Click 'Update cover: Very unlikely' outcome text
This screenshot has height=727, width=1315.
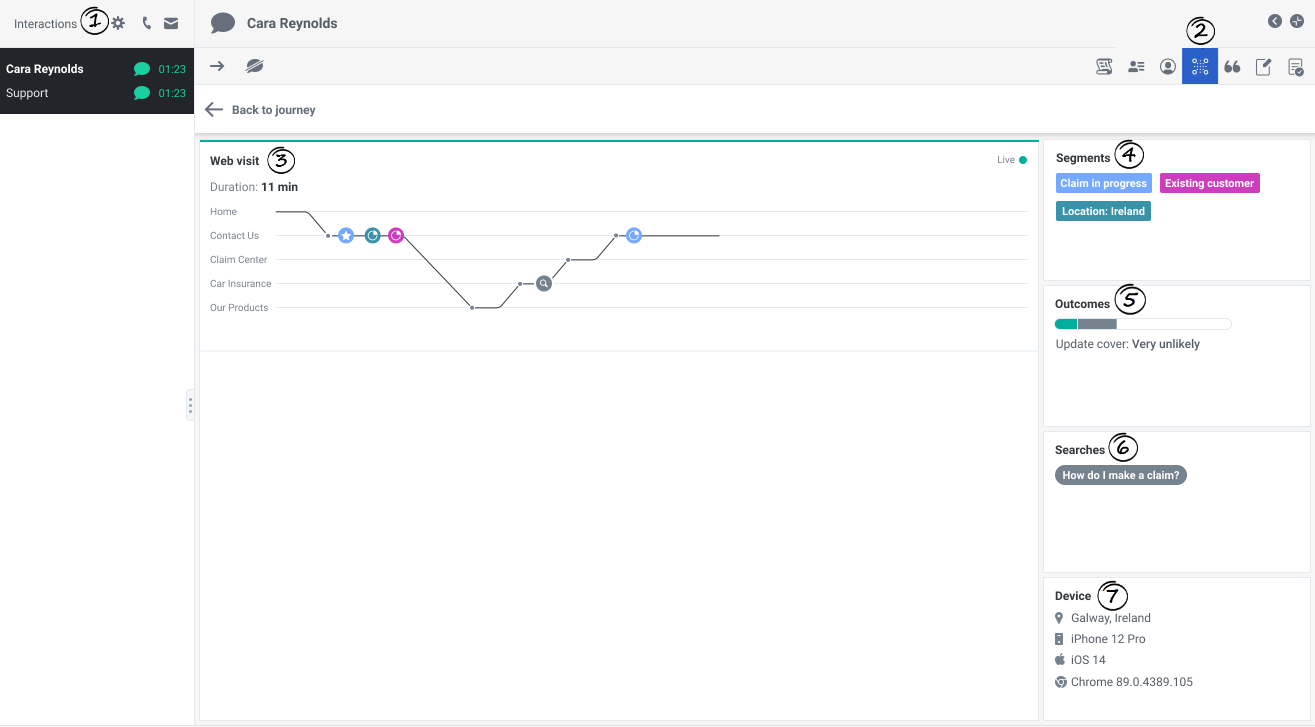[1128, 344]
